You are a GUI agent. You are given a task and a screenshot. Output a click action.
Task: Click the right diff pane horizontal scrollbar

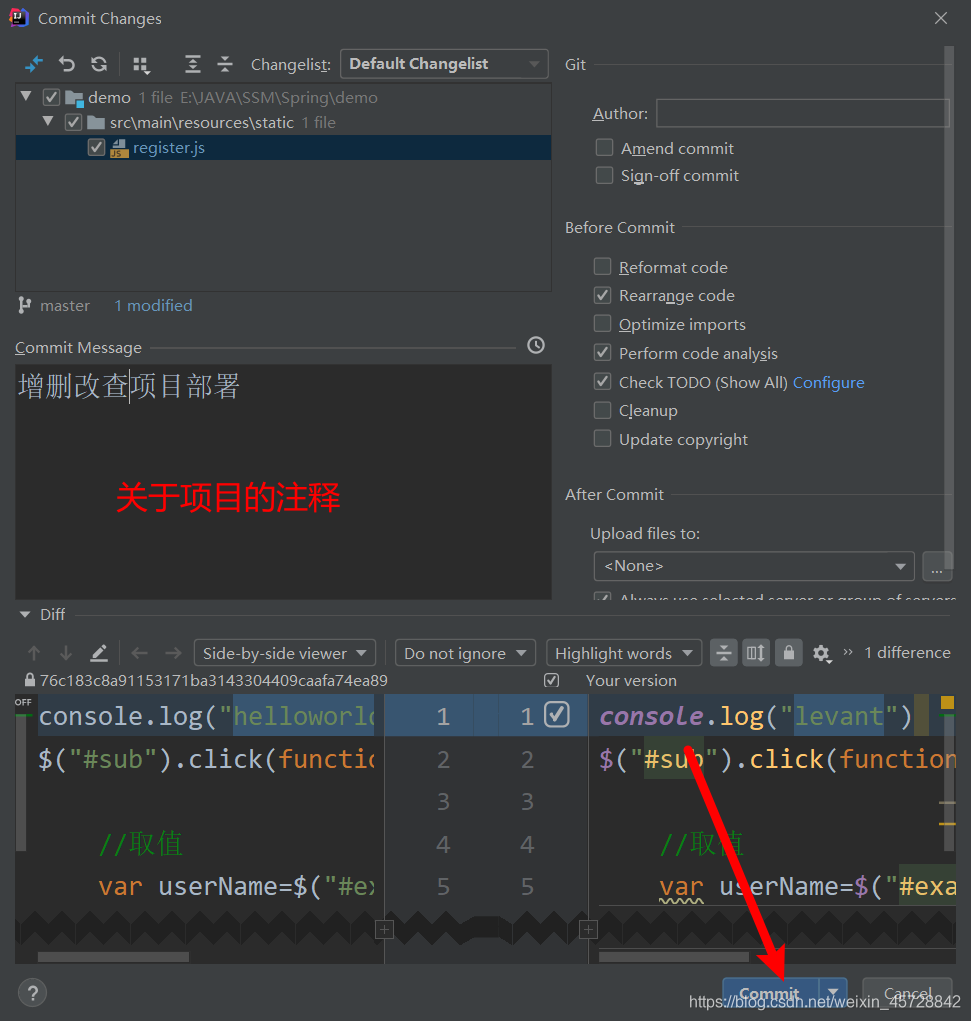[x=673, y=957]
